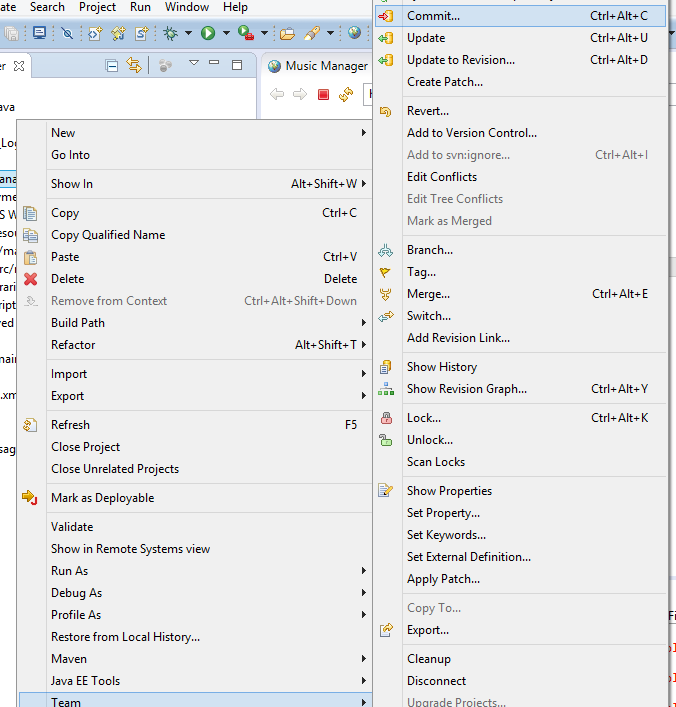Click the Commit icon in Team submenu

pyautogui.click(x=386, y=16)
